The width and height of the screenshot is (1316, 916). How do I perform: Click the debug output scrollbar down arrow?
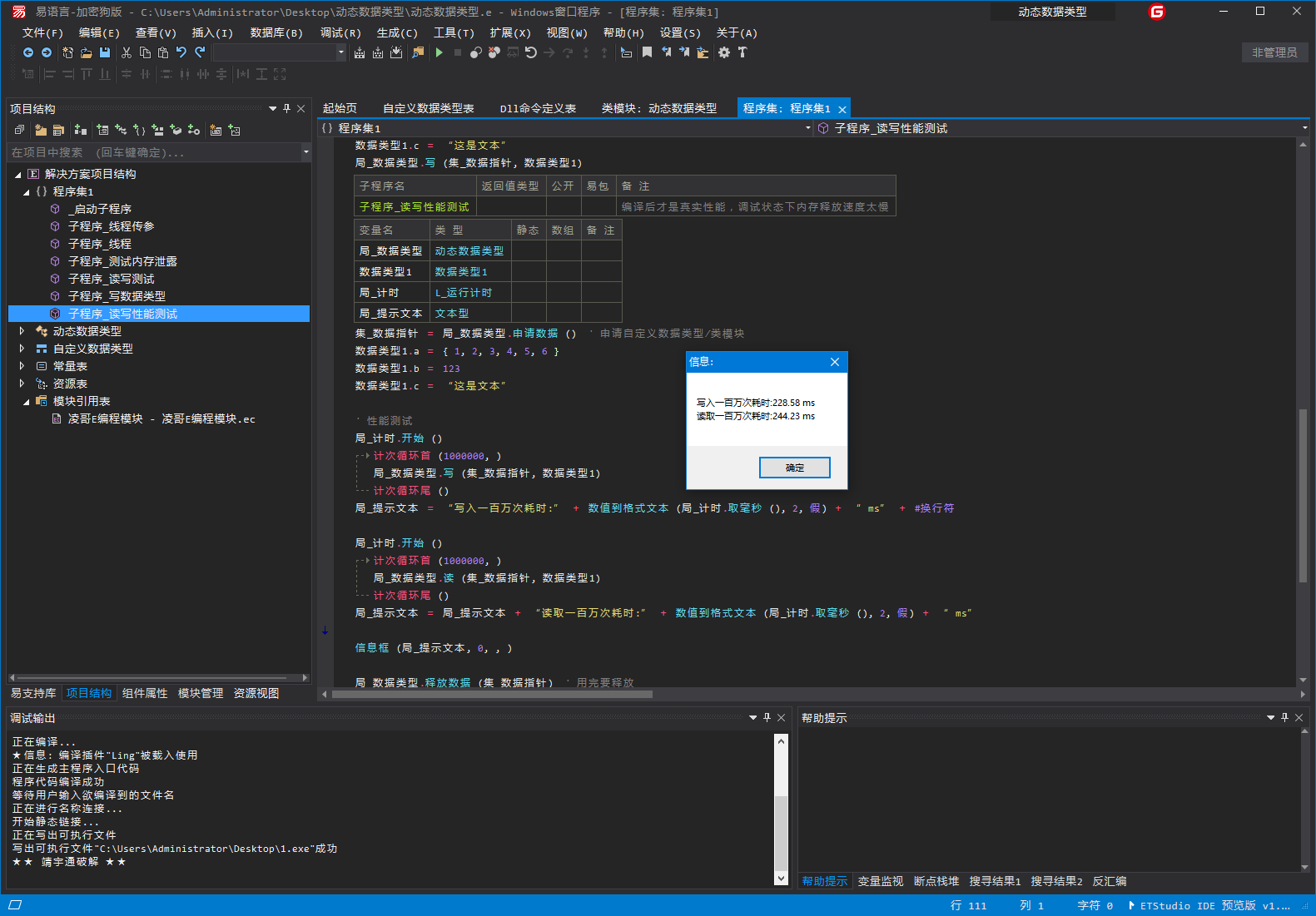pyautogui.click(x=781, y=878)
